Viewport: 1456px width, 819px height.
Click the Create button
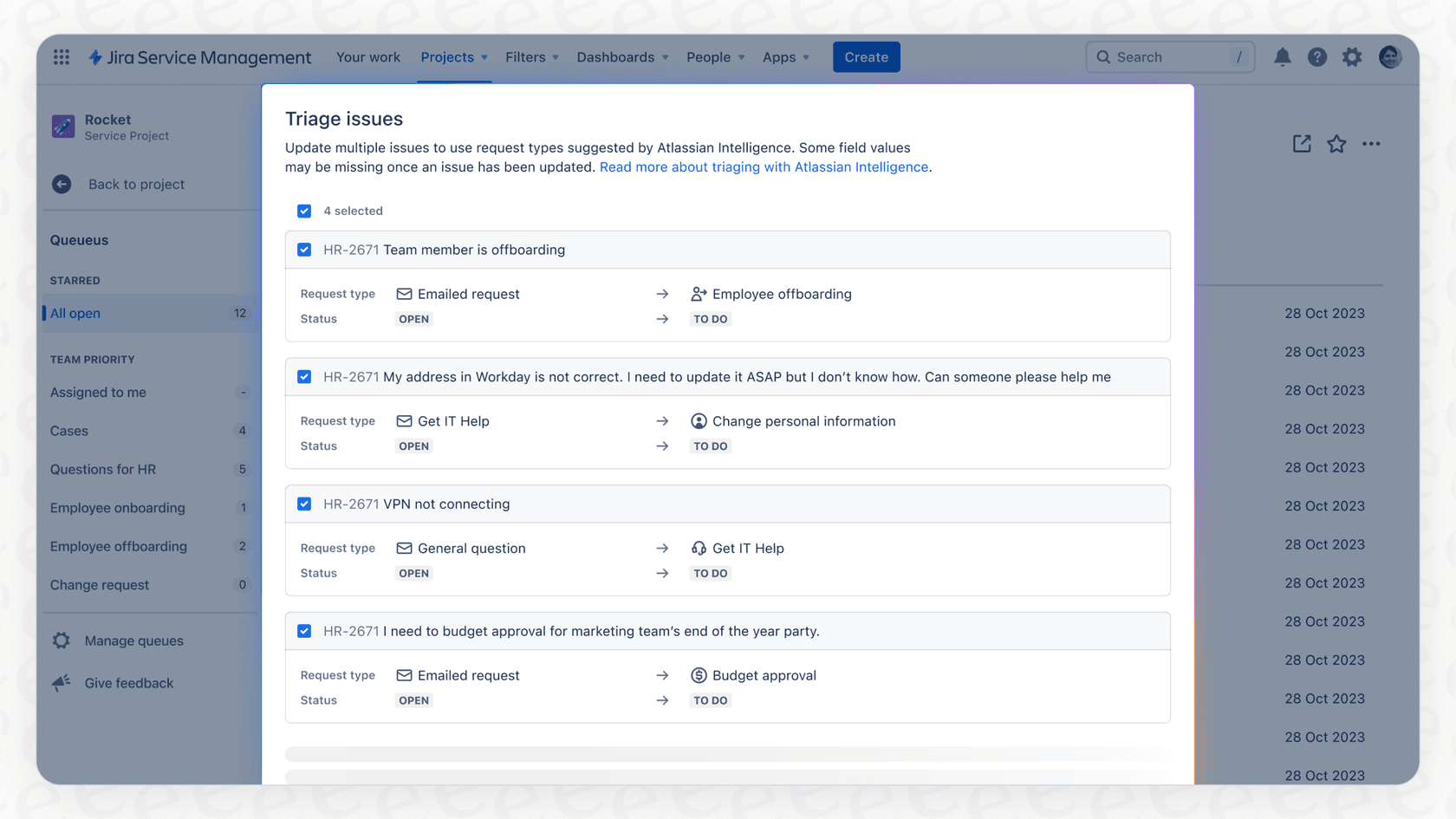pos(866,56)
